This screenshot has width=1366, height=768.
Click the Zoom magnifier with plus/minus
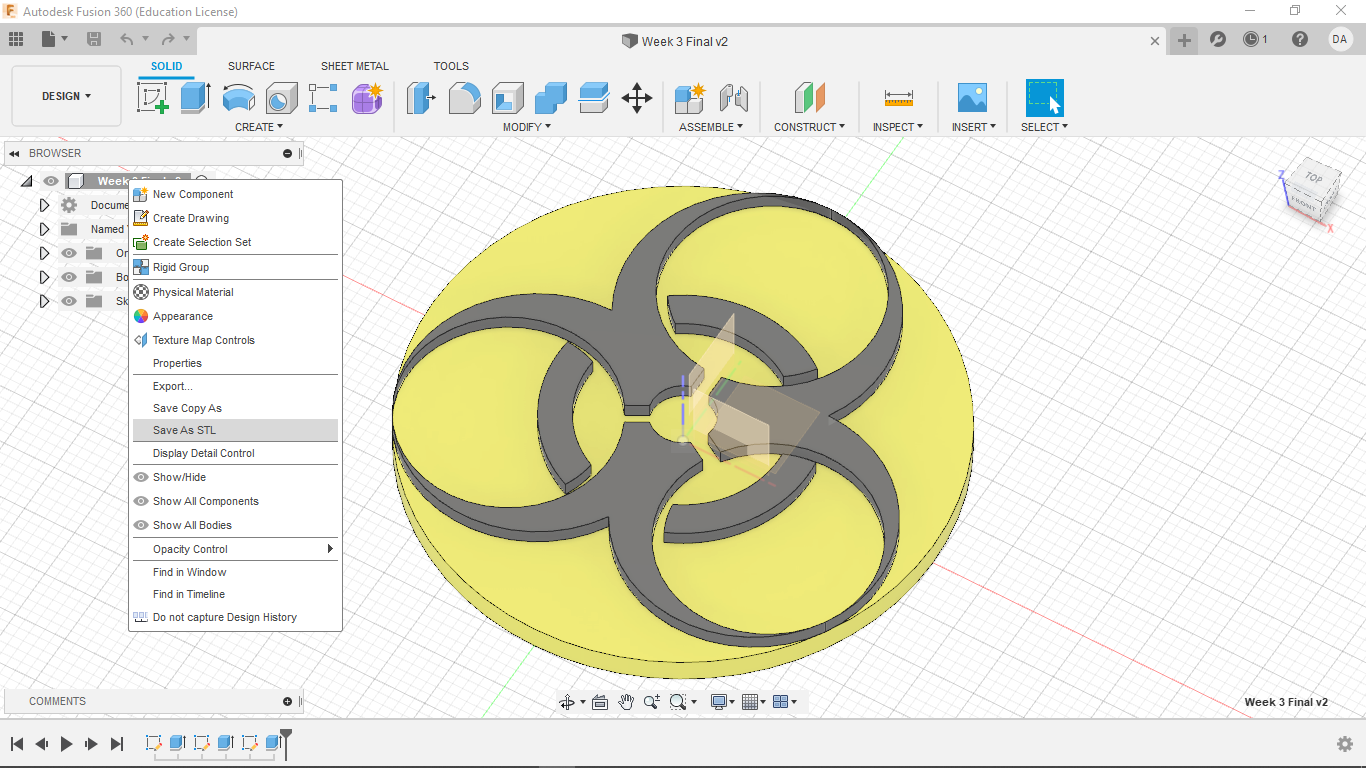(652, 702)
